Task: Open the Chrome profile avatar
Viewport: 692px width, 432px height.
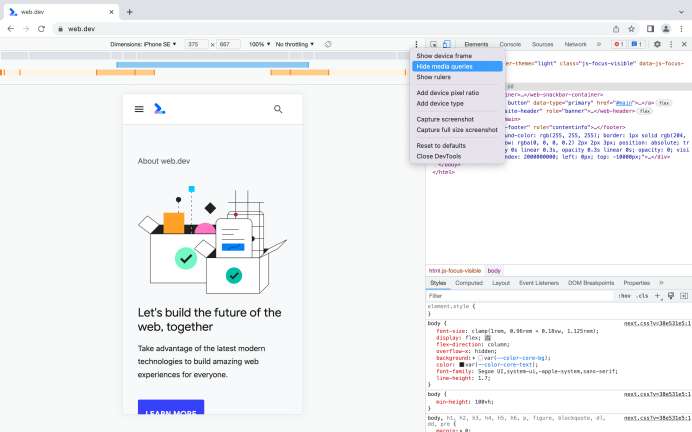Action: tap(666, 29)
